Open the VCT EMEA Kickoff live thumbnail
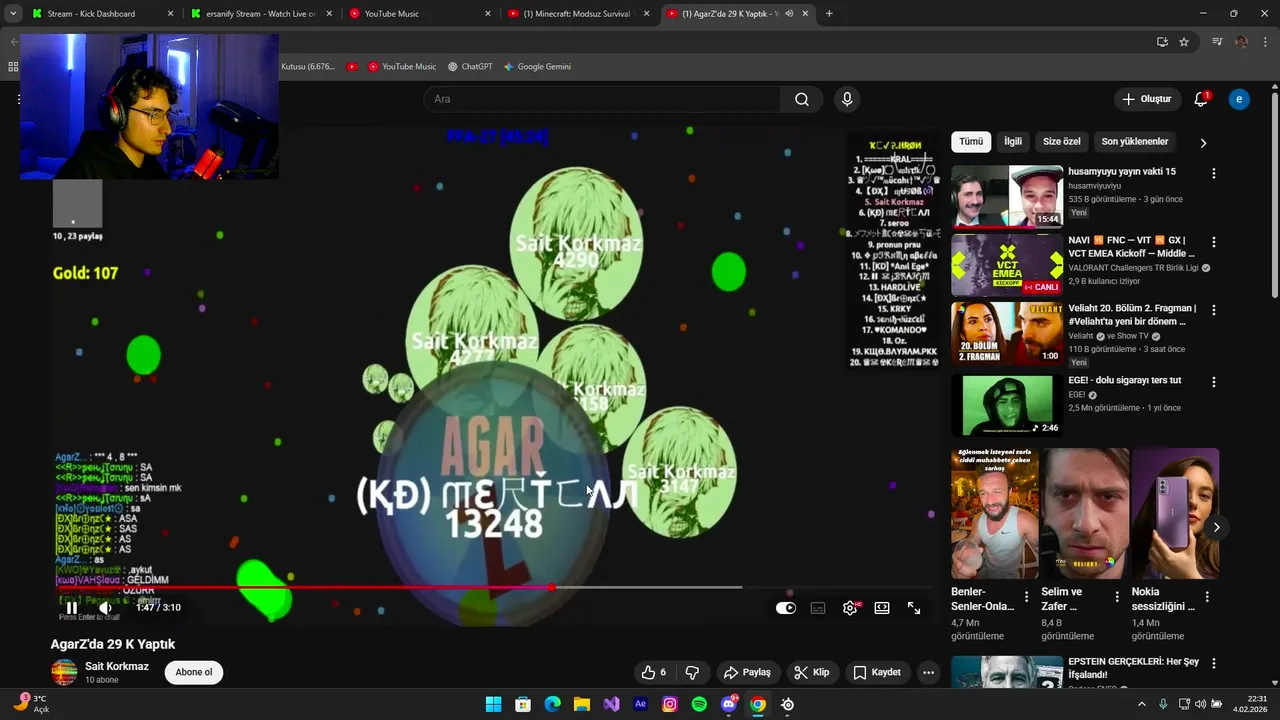Viewport: 1280px width, 720px height. (x=1007, y=265)
